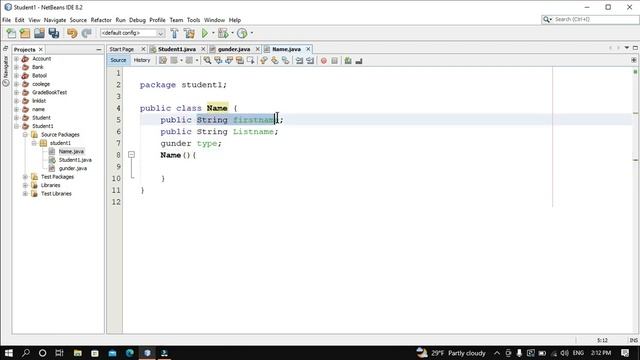The width and height of the screenshot is (640, 360).
Task: Run the project with the green arrow
Action: 205,33
